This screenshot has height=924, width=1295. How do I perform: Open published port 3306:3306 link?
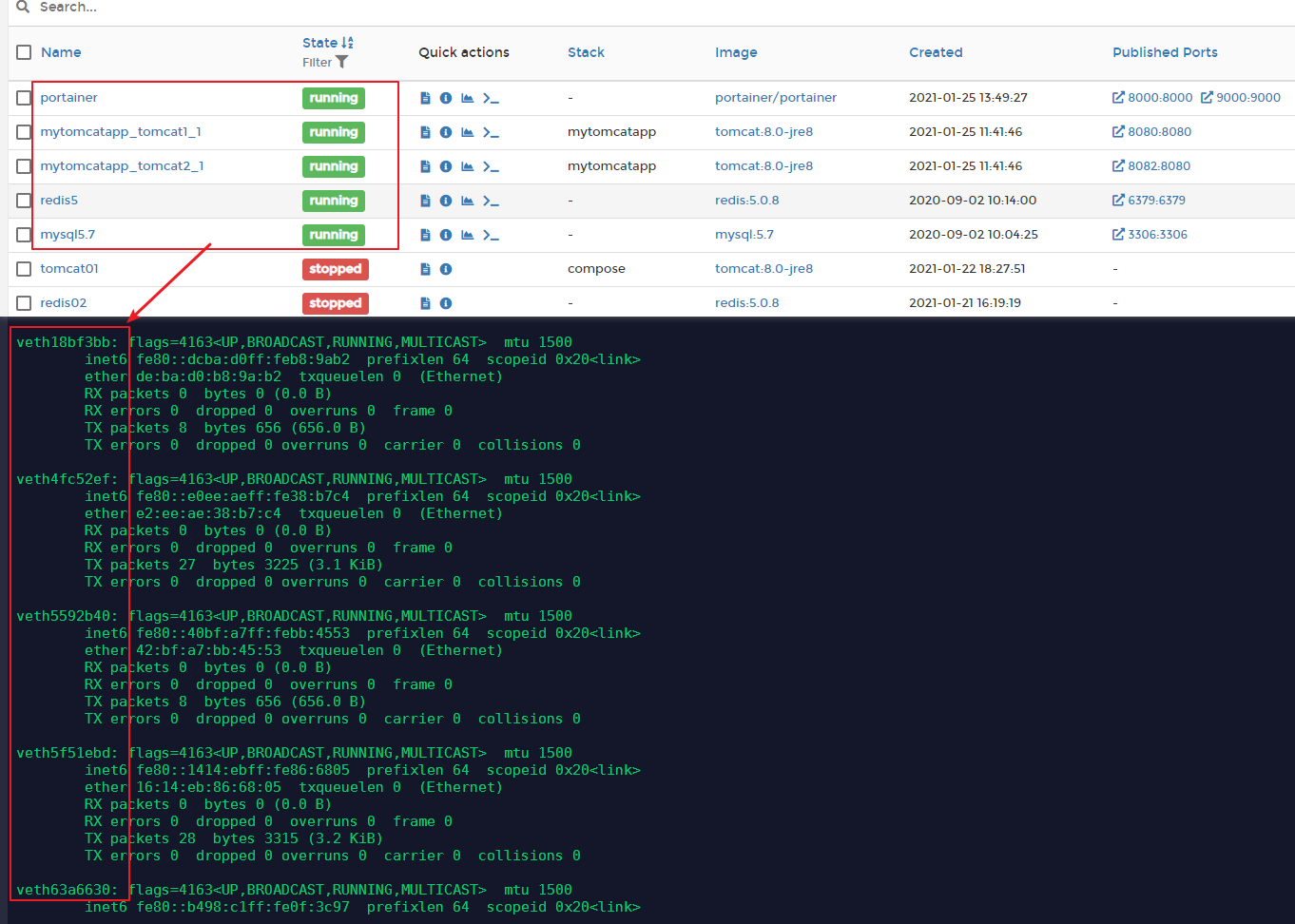click(1150, 235)
